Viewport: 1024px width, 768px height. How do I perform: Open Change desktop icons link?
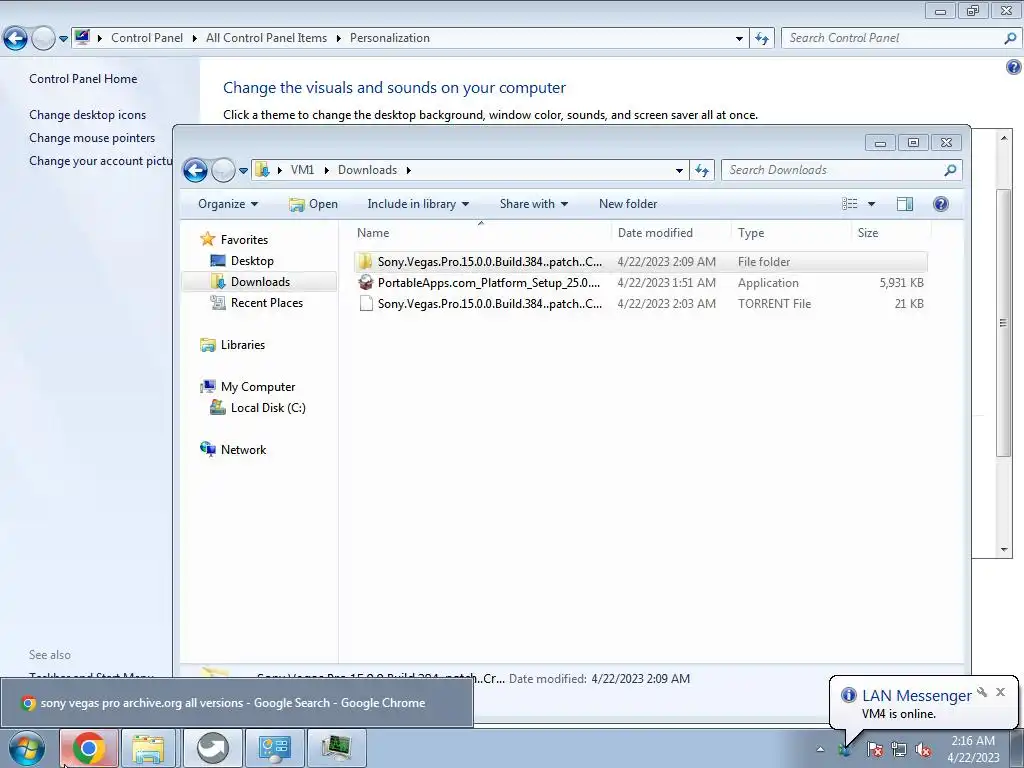88,115
